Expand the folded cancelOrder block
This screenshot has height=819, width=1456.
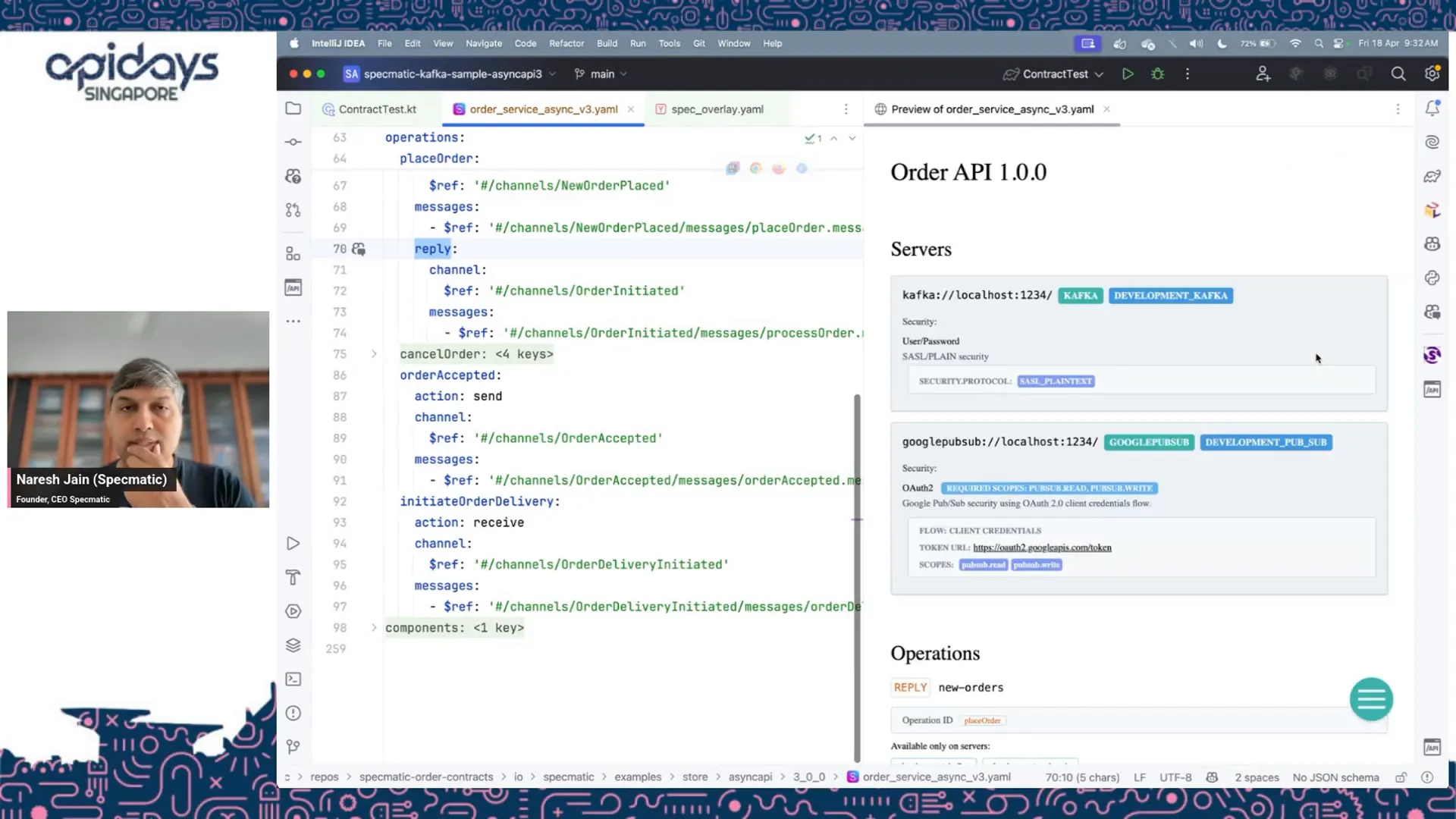pos(374,354)
